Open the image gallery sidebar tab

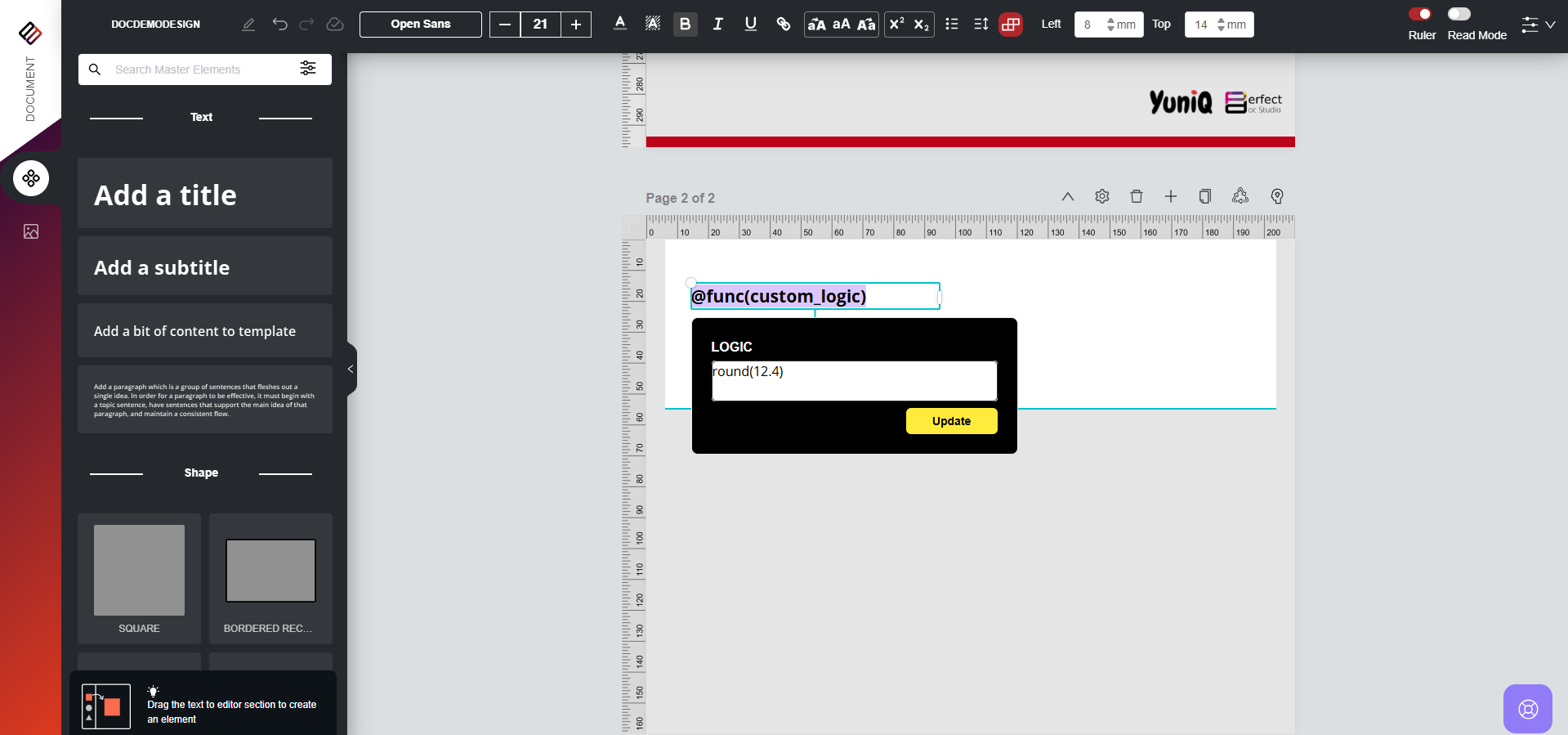(31, 231)
